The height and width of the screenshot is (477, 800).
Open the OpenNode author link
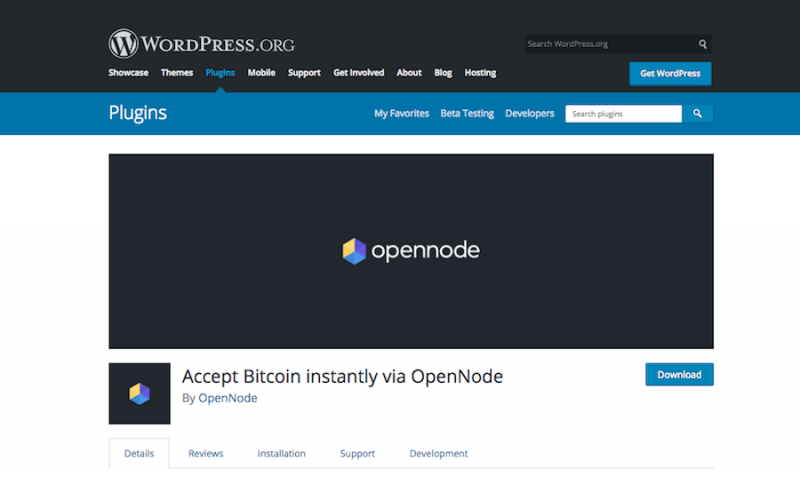coord(228,398)
